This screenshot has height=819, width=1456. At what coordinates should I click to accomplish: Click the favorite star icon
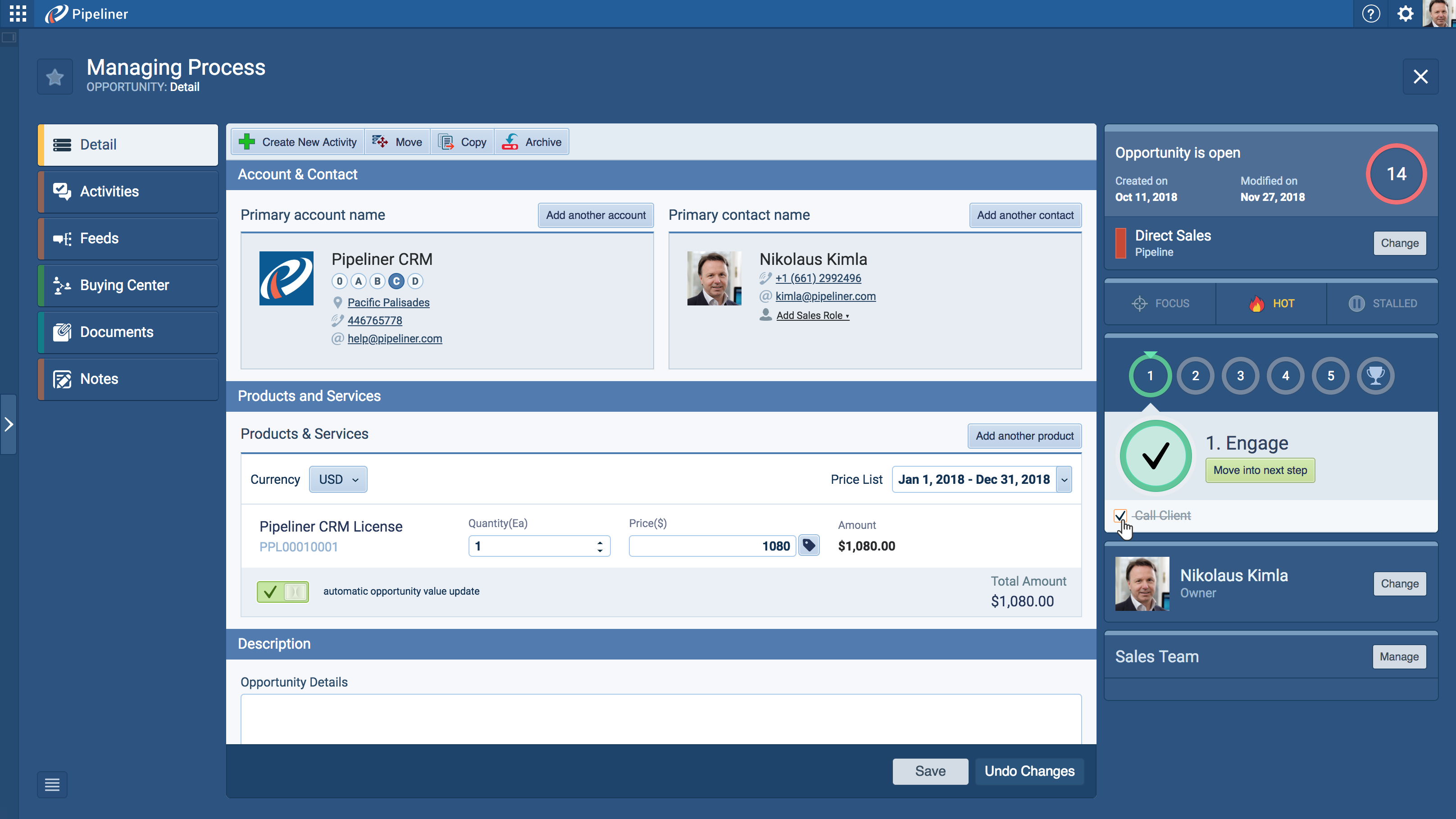(x=55, y=77)
